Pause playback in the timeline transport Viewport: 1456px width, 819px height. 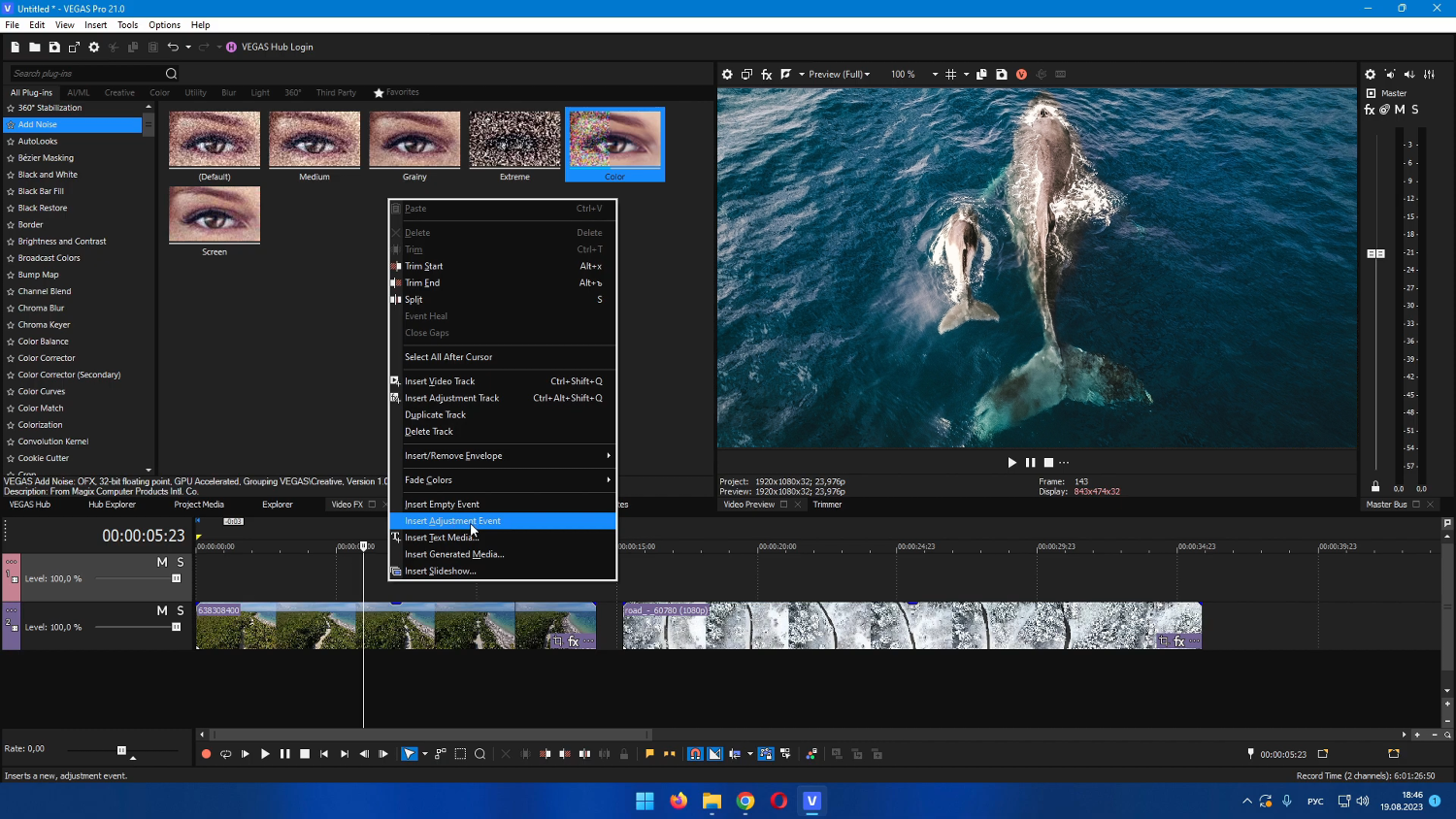285,754
